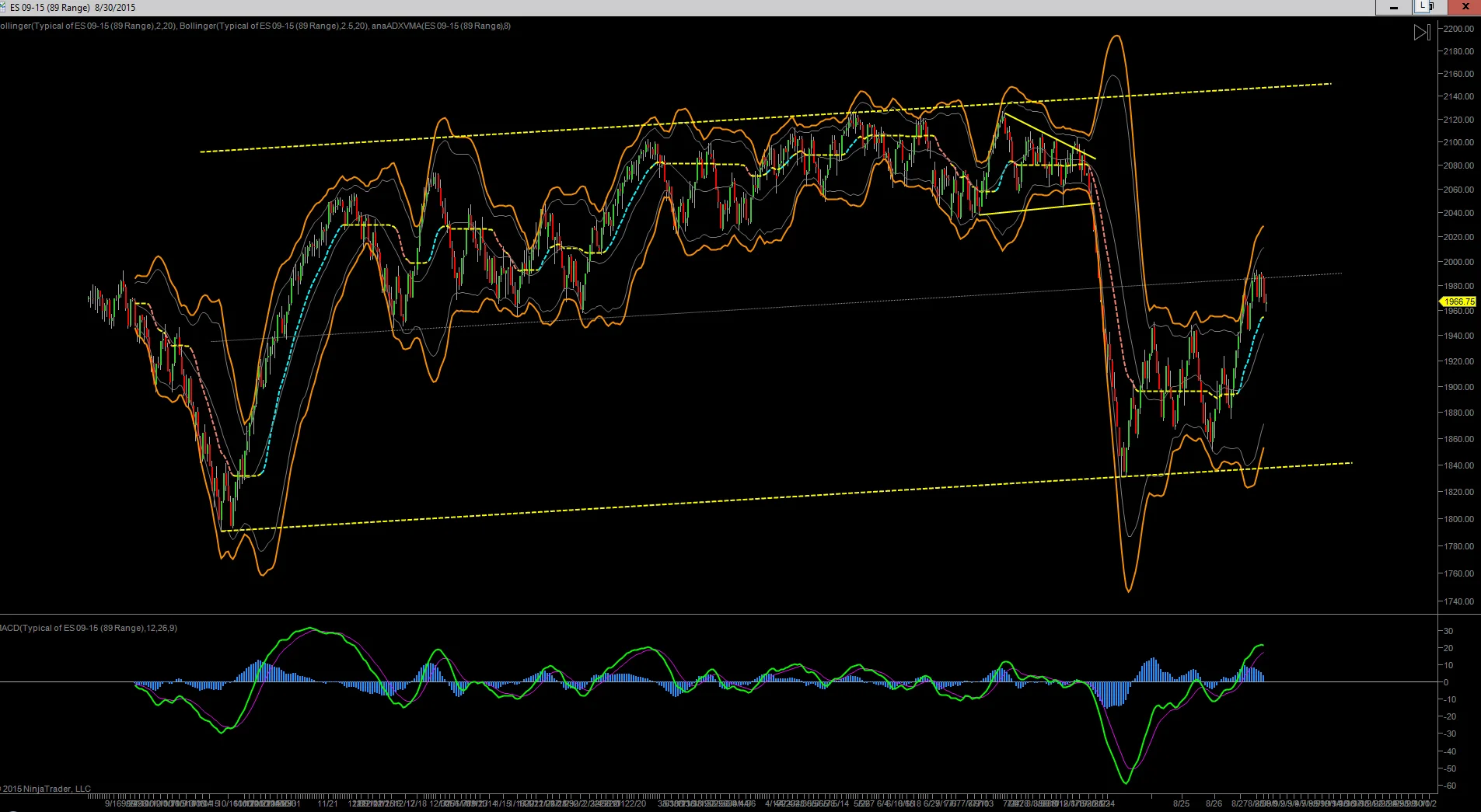
Task: Click the 2000.00 price axis label
Action: click(1458, 262)
